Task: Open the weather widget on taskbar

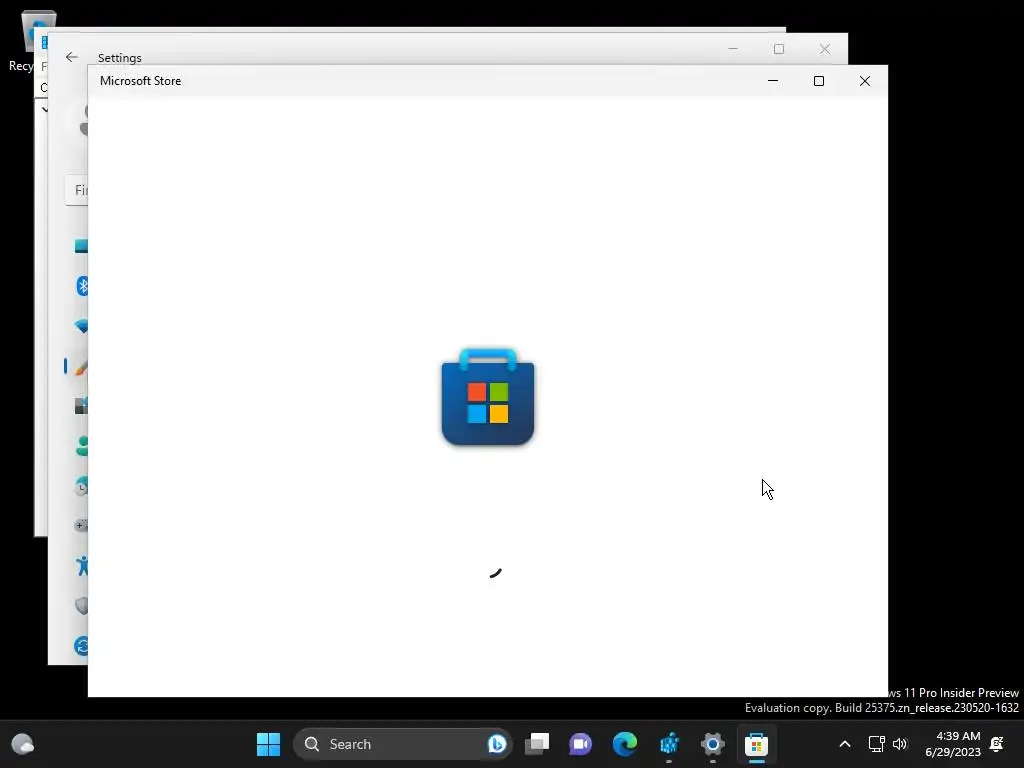Action: 23,744
